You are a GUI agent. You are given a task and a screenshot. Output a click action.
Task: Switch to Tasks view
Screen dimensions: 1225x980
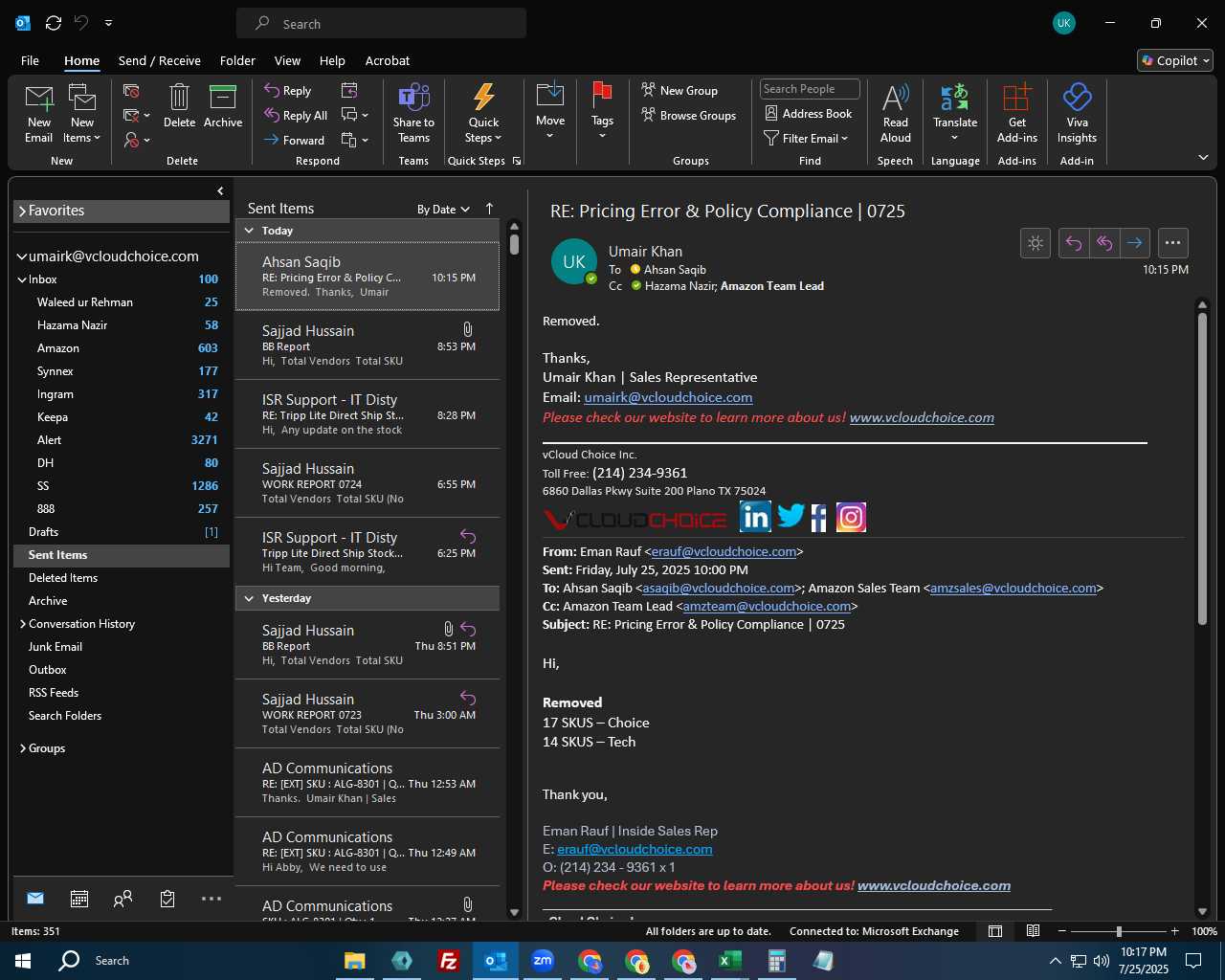(x=167, y=899)
